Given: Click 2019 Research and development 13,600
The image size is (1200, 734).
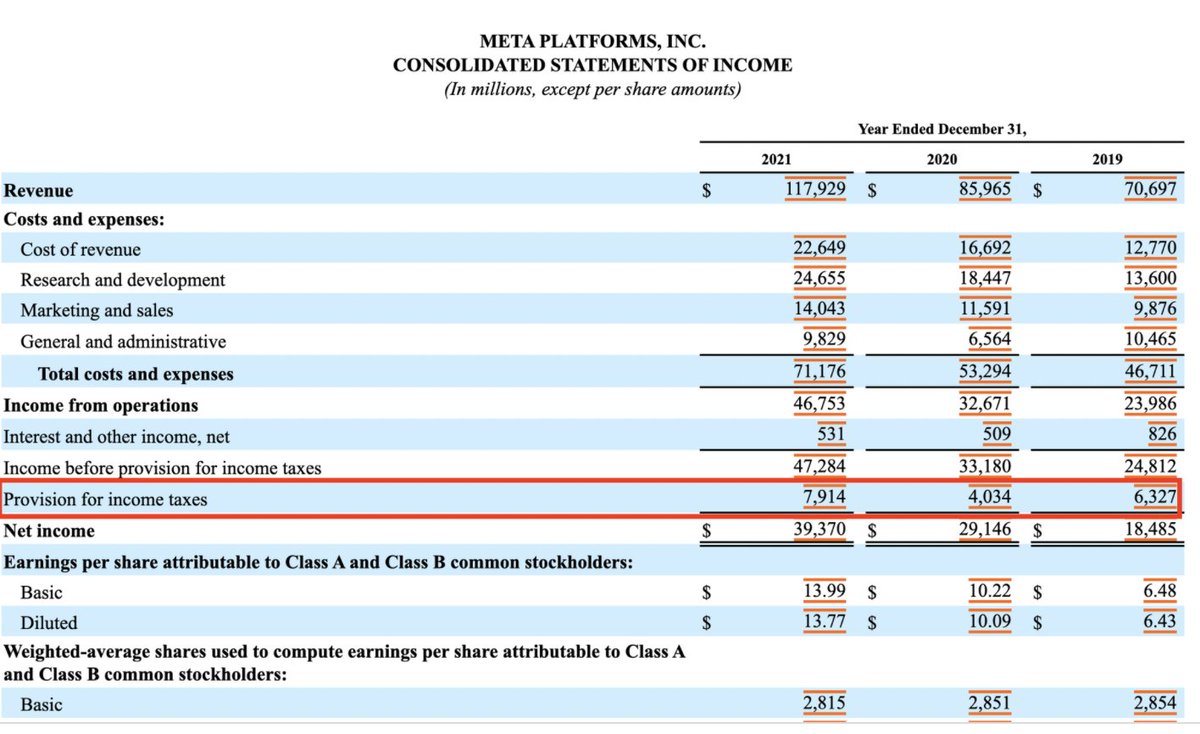Looking at the screenshot, I should (x=1151, y=279).
